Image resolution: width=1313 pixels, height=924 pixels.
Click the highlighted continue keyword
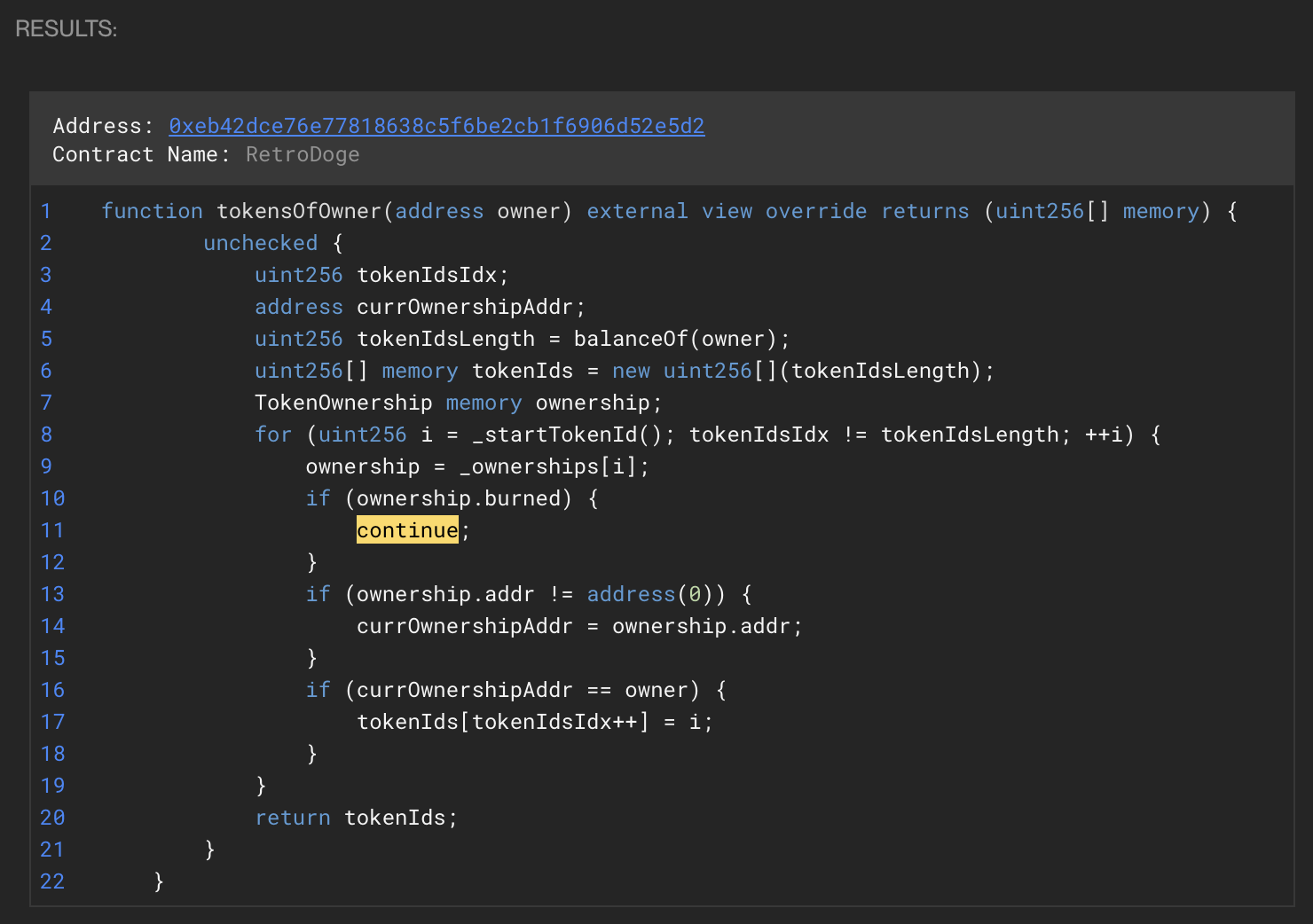[x=407, y=530]
